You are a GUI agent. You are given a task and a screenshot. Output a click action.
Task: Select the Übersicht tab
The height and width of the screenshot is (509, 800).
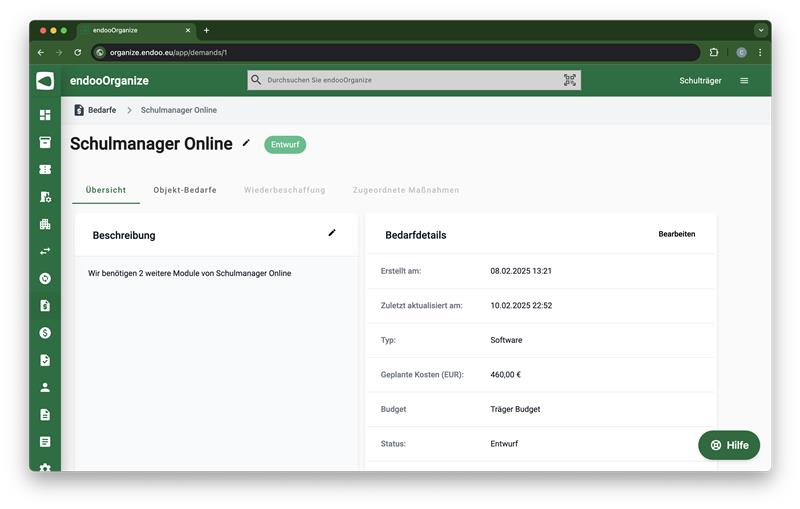tap(106, 190)
